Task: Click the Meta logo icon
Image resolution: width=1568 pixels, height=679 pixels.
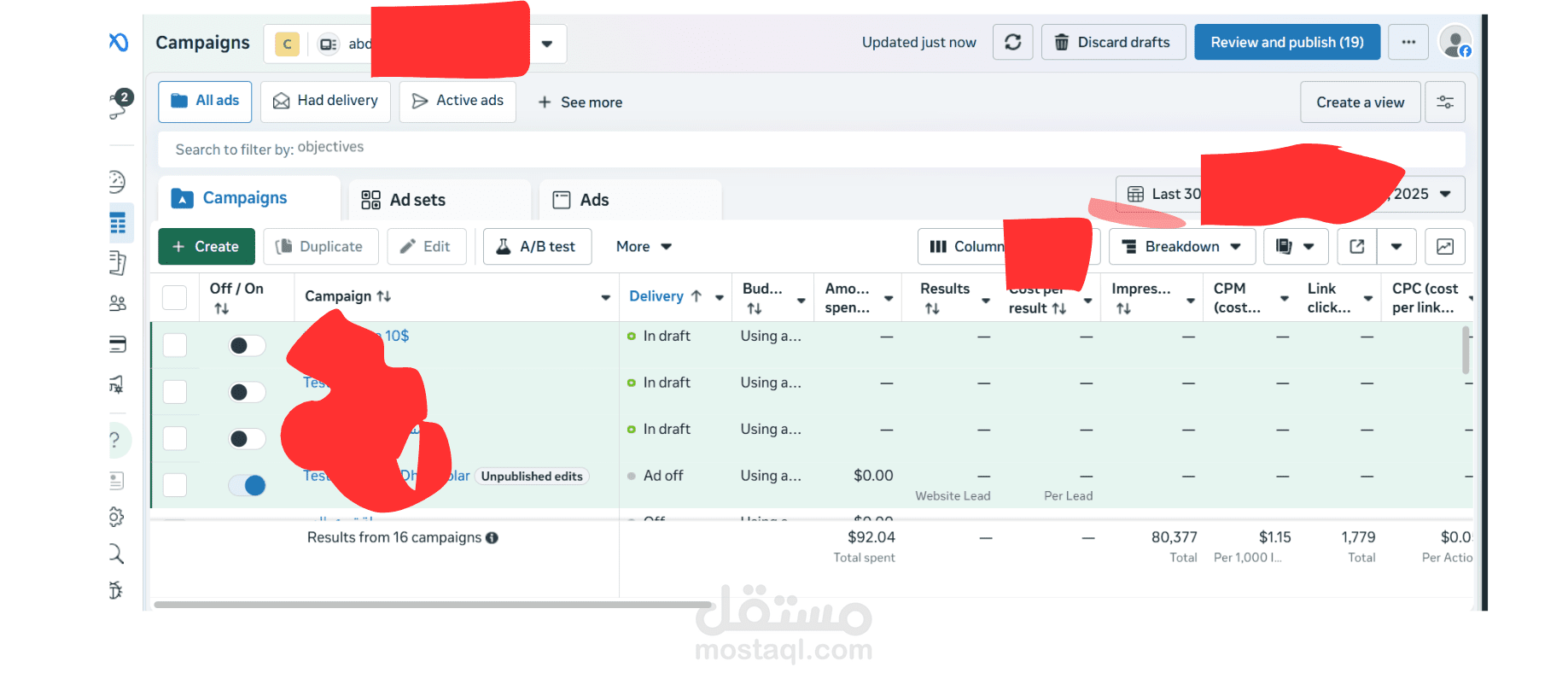Action: point(119,42)
